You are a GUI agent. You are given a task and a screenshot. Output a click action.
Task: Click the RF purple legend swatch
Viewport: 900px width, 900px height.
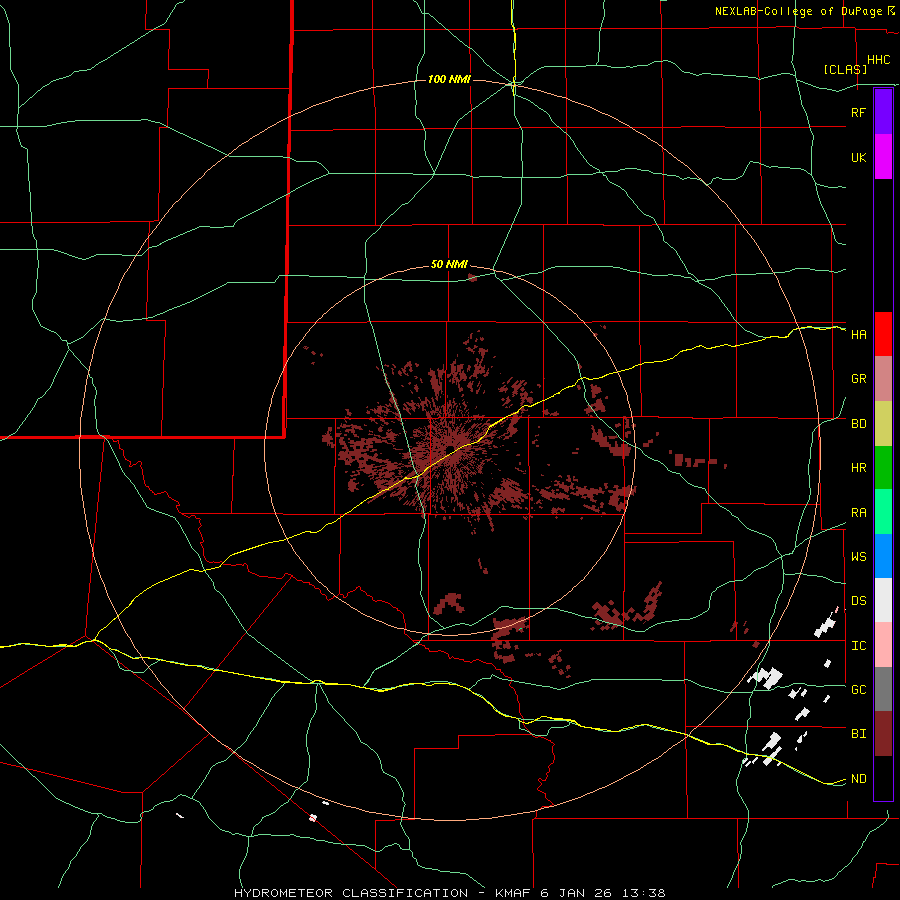(883, 112)
